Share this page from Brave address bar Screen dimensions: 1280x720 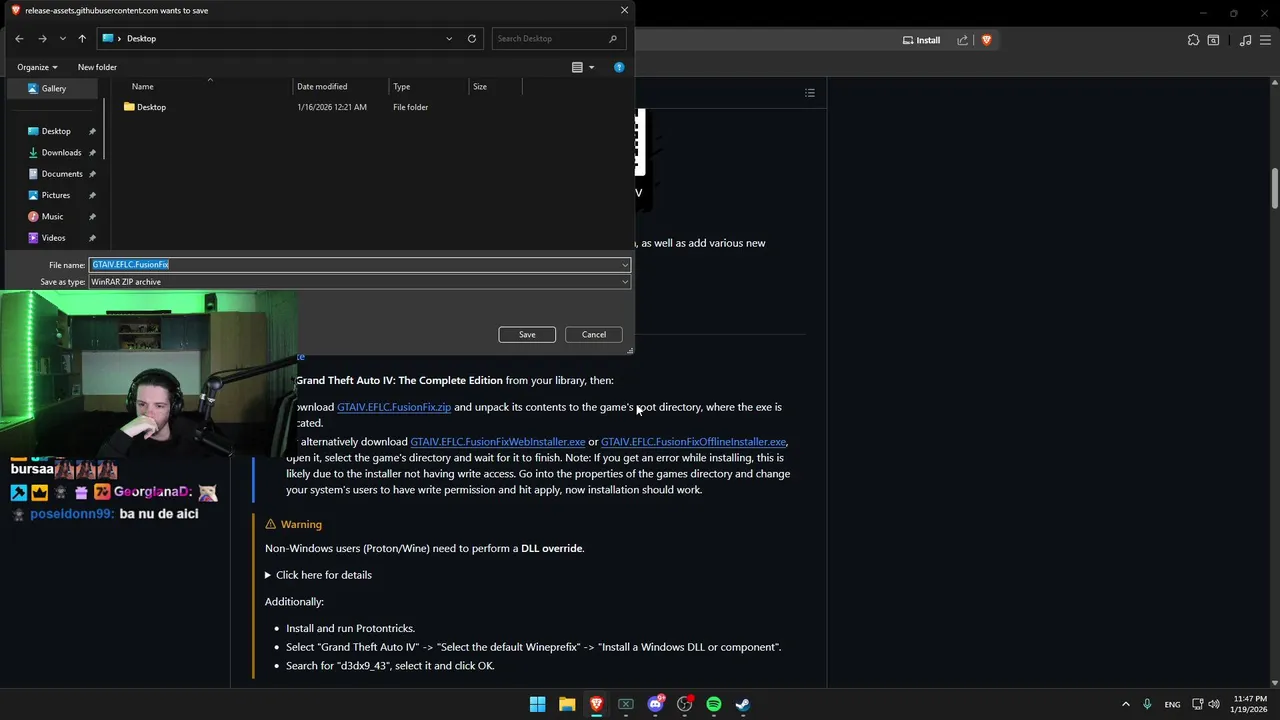(963, 40)
